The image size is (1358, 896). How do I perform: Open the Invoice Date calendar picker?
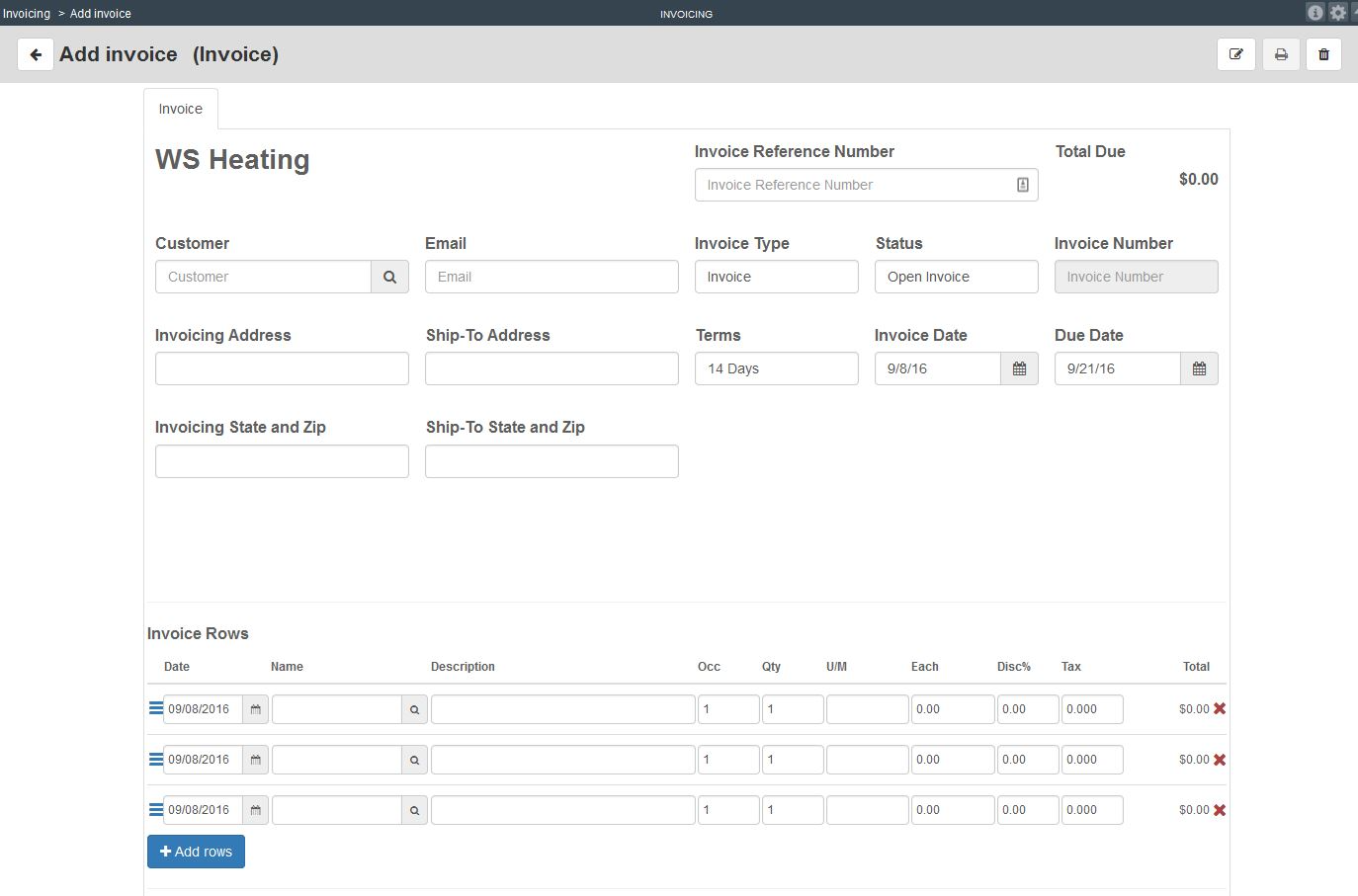coord(1020,368)
